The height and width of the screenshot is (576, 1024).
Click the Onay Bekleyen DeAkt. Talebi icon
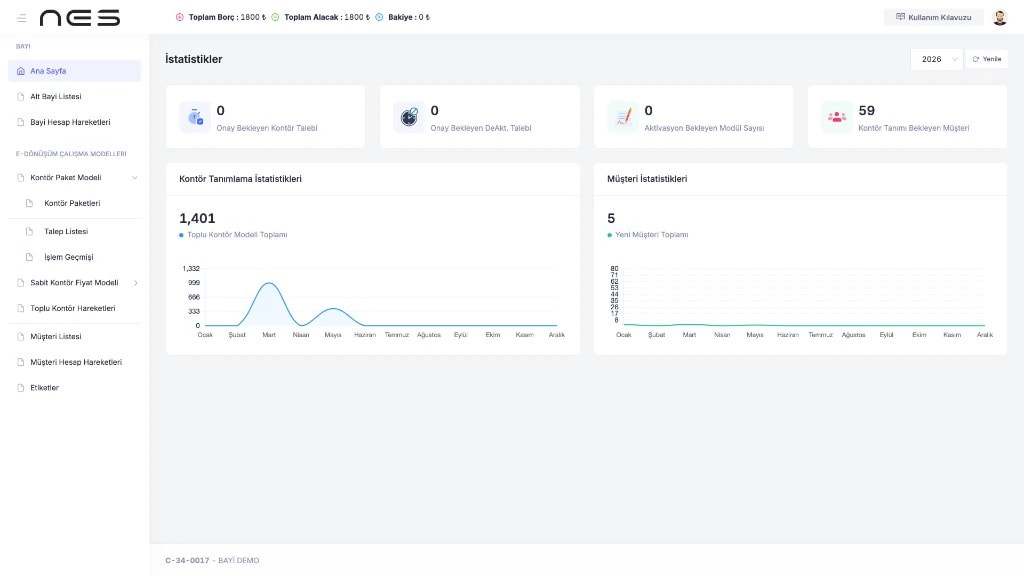tap(409, 117)
